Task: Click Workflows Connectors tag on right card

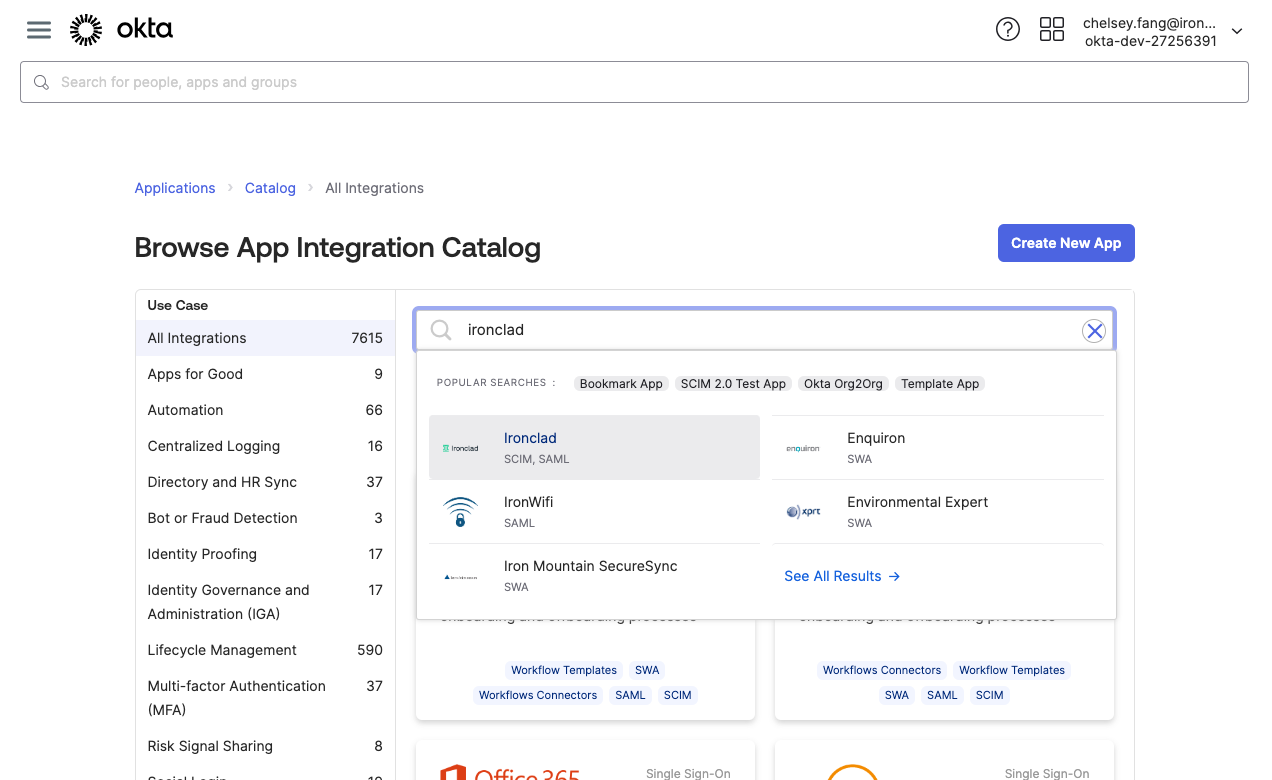Action: pyautogui.click(x=882, y=670)
